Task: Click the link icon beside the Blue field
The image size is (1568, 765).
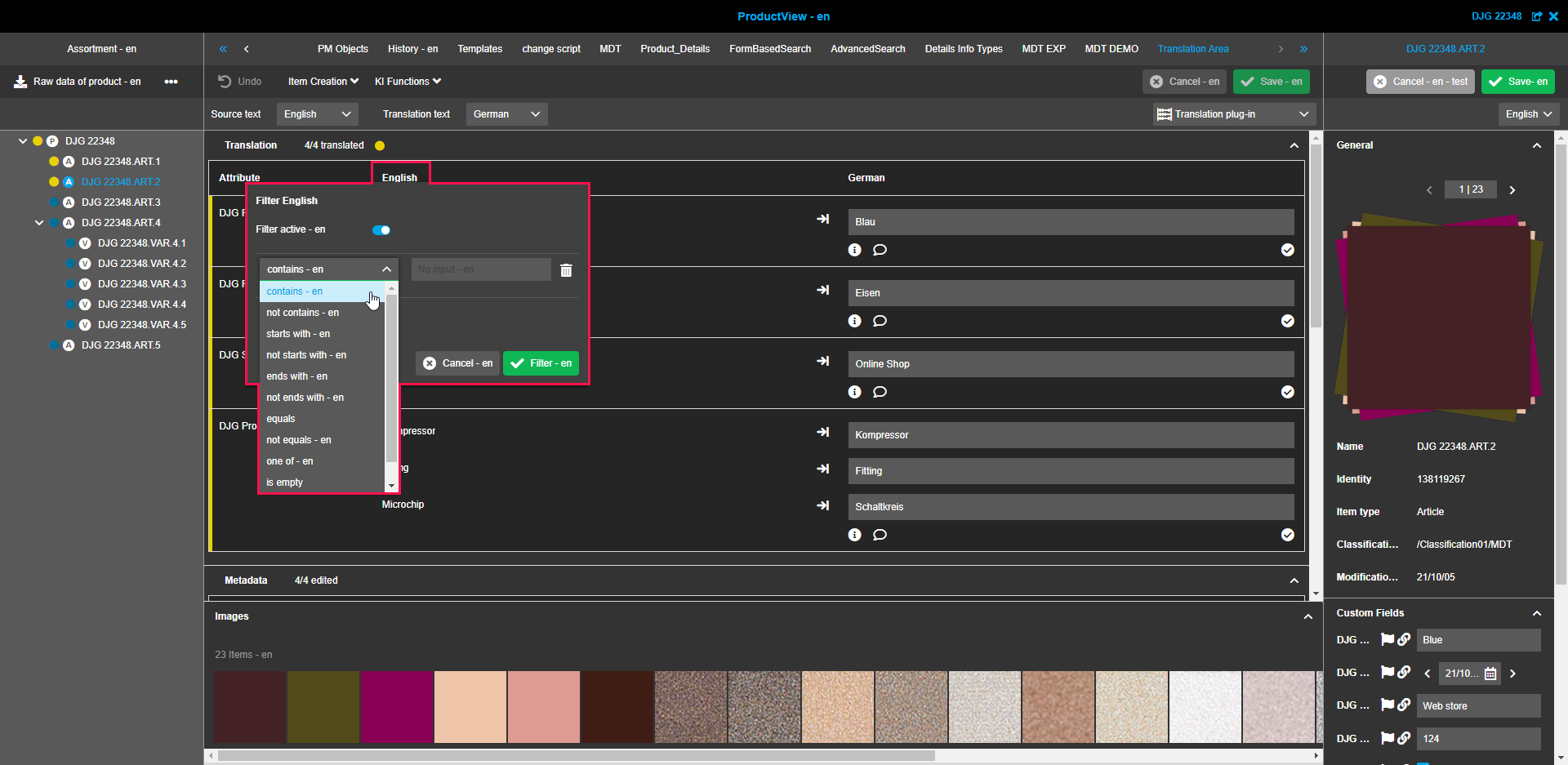Action: [1404, 640]
